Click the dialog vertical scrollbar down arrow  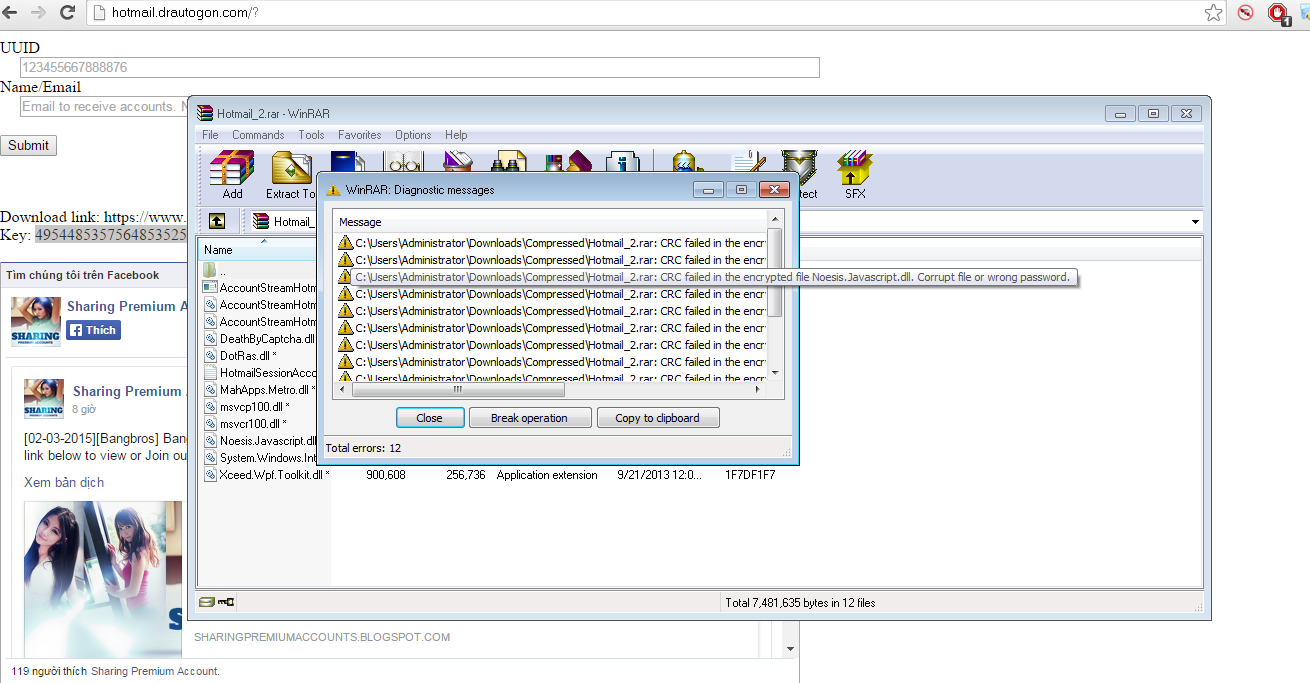775,373
